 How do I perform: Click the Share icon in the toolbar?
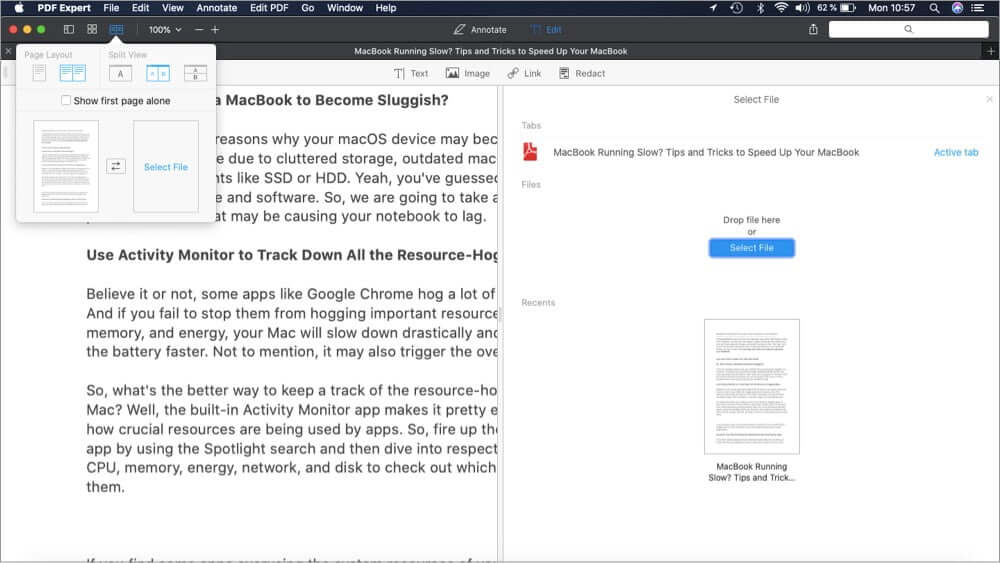pos(813,29)
